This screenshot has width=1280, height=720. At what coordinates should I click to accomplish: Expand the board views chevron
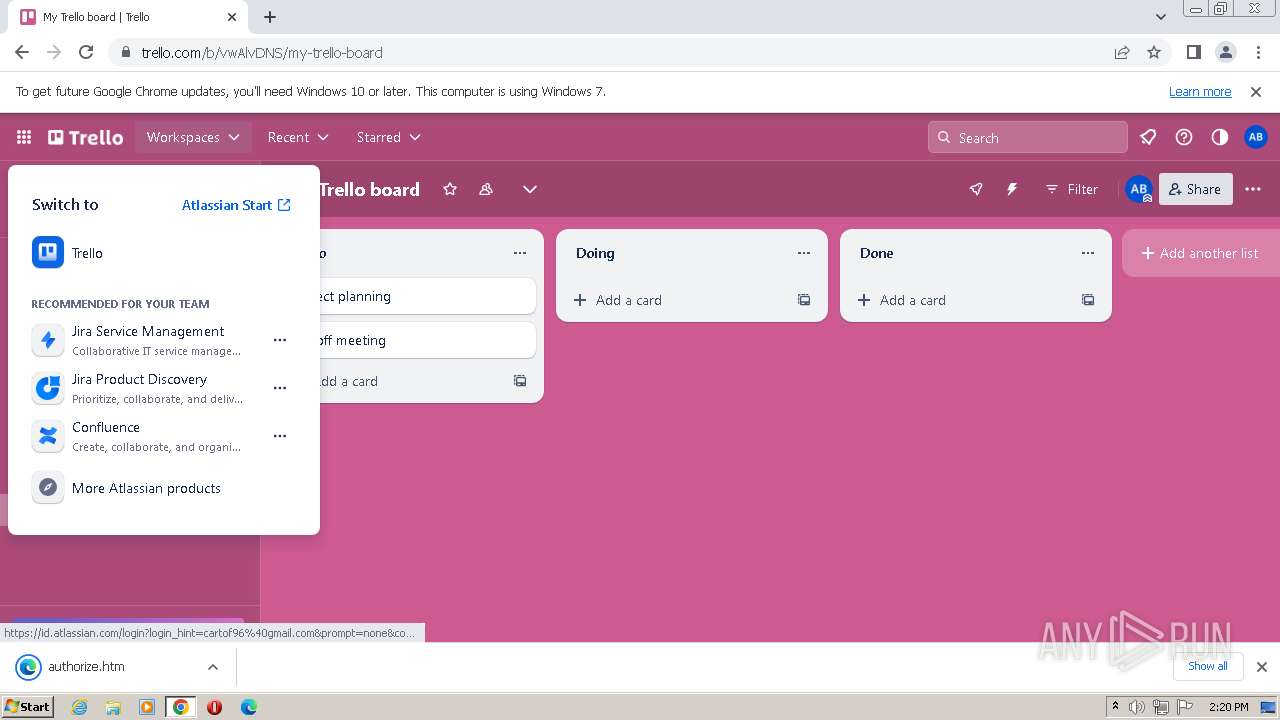pos(530,189)
